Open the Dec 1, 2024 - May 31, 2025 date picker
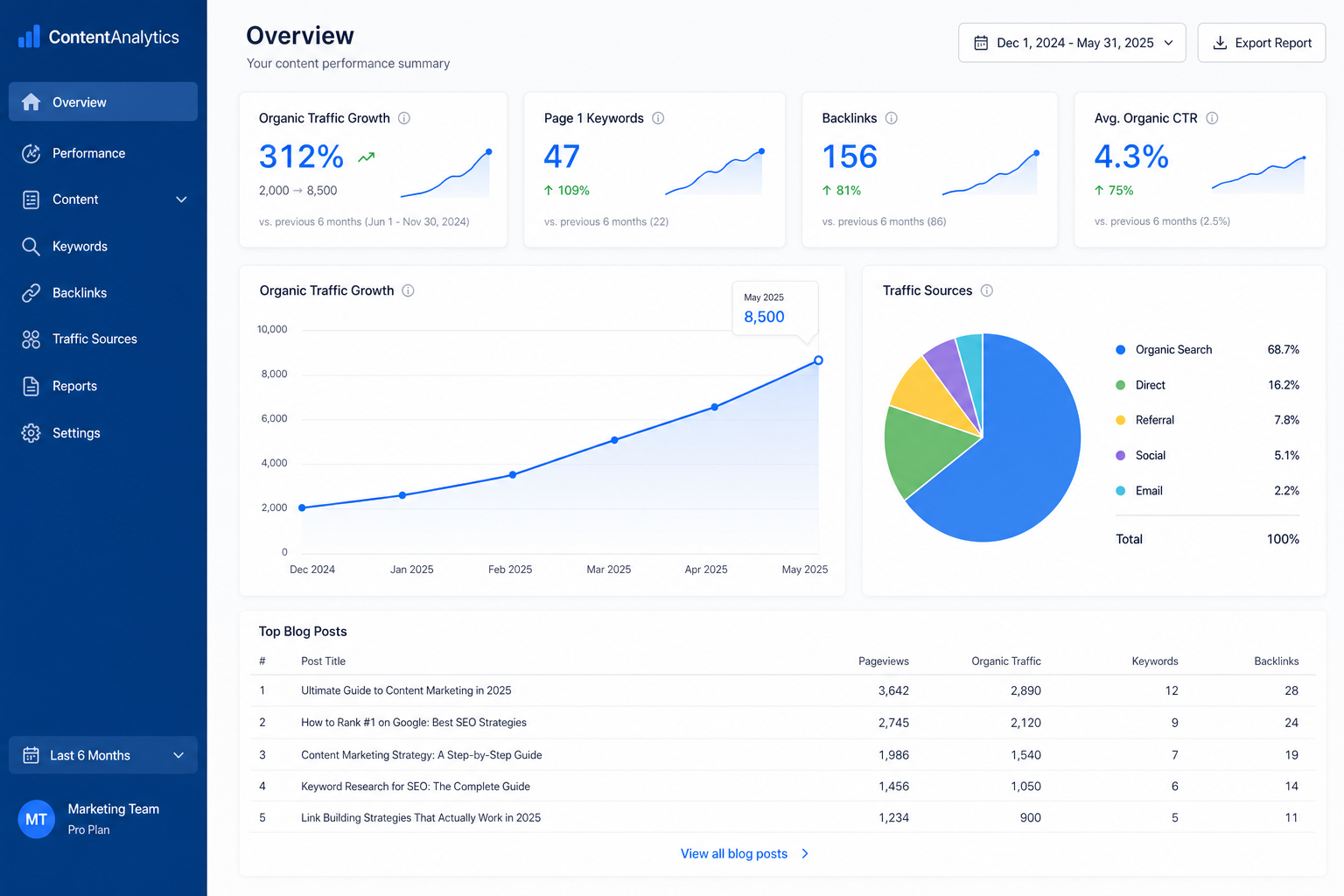The height and width of the screenshot is (896, 1344). (x=1072, y=43)
